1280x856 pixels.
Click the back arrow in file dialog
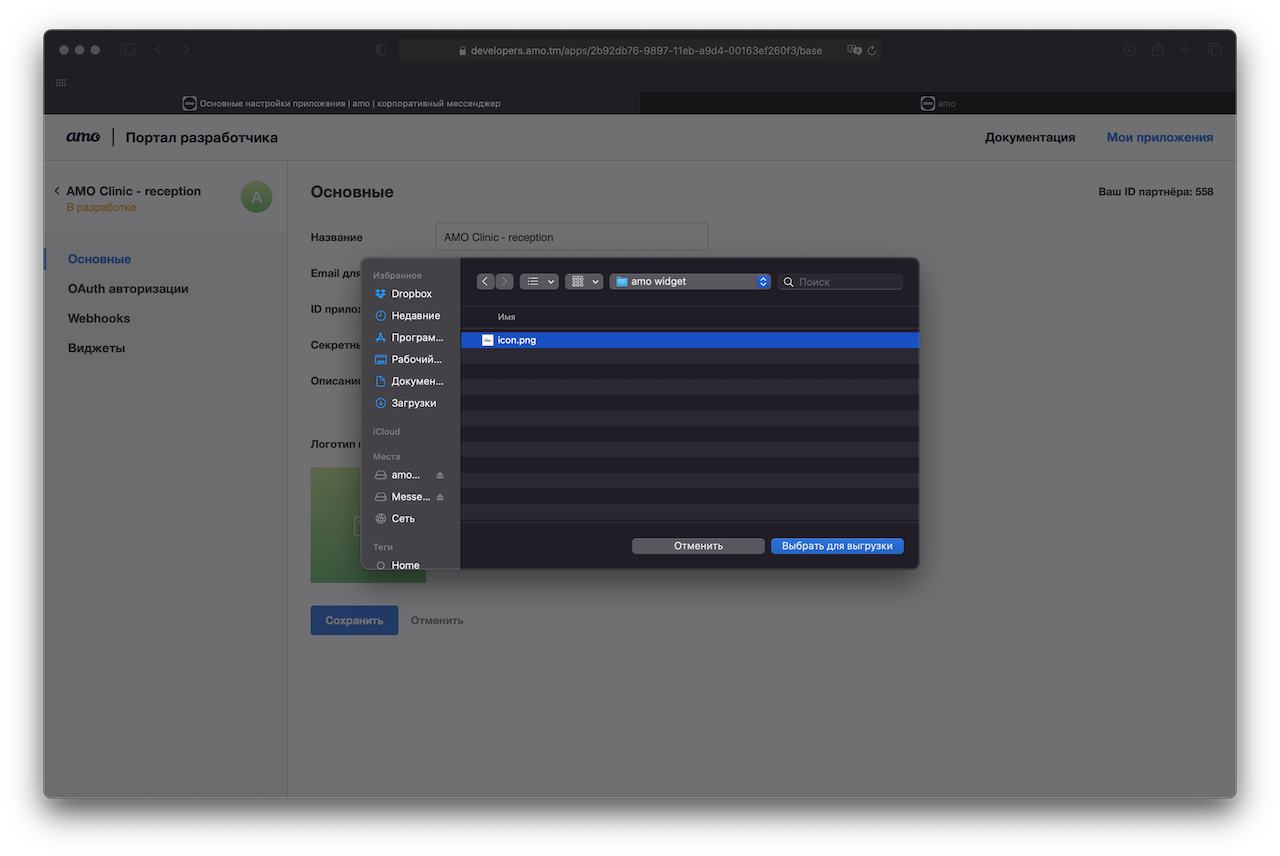point(485,282)
